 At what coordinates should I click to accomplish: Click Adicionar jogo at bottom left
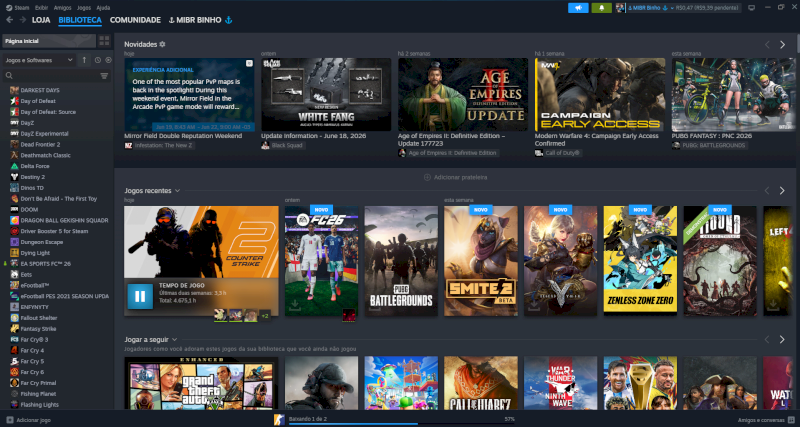(29, 420)
